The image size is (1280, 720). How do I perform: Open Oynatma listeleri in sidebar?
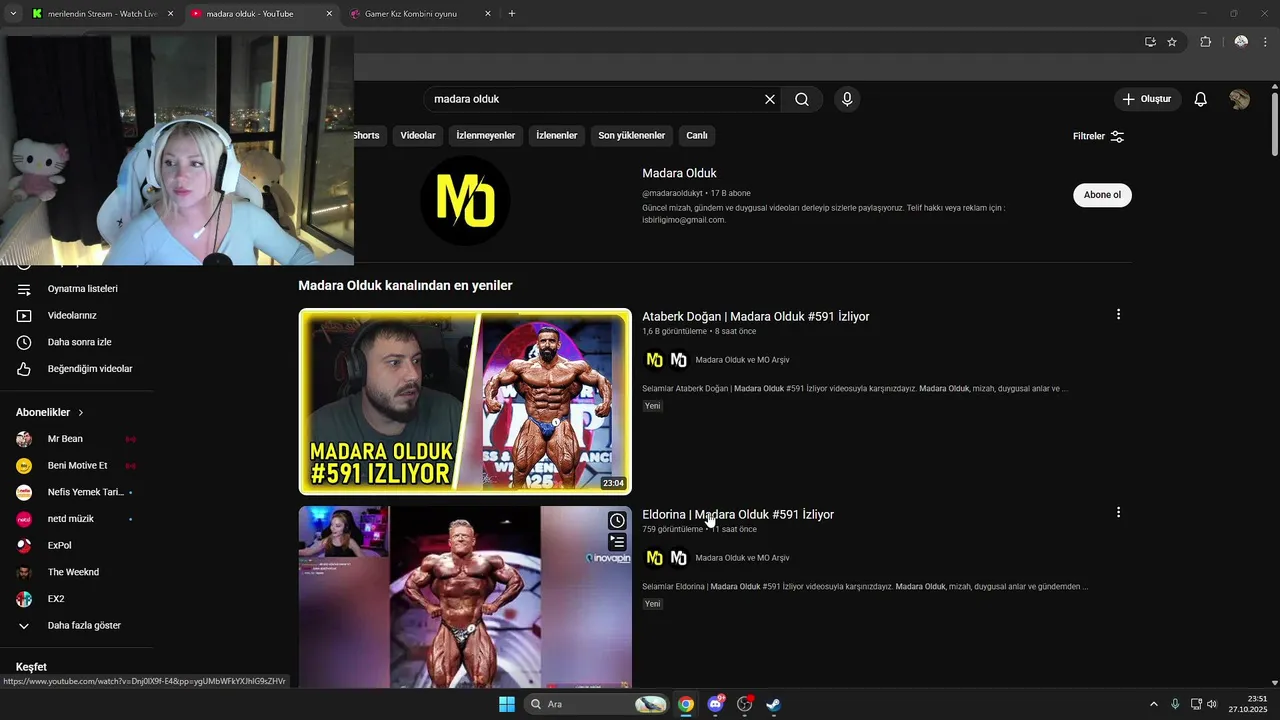(x=83, y=289)
